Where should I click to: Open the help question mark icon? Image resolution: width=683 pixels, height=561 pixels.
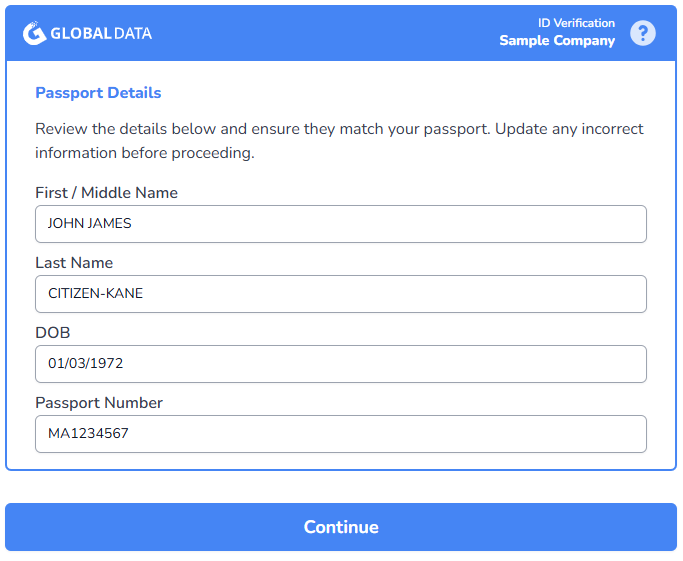643,33
